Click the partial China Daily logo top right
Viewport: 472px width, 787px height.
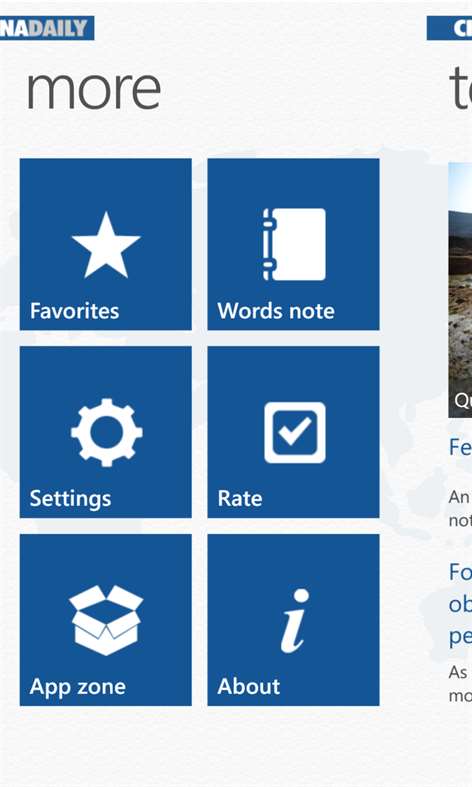[x=449, y=28]
